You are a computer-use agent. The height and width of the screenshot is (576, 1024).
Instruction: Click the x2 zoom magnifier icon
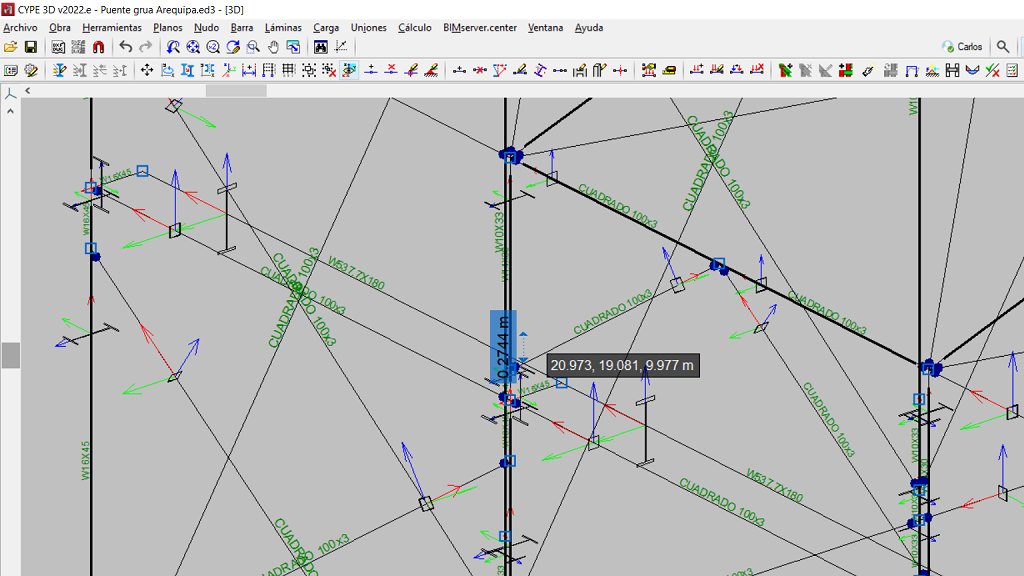[213, 47]
